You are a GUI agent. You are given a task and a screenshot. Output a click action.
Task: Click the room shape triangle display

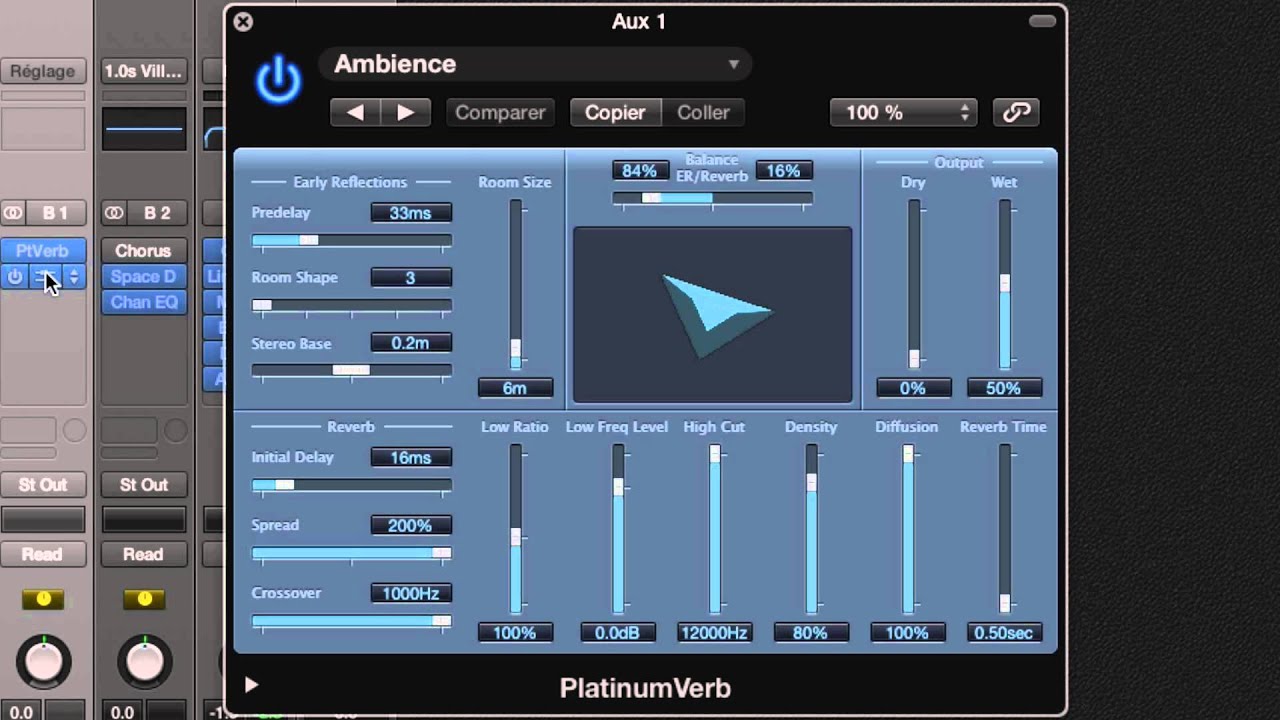[x=713, y=315]
